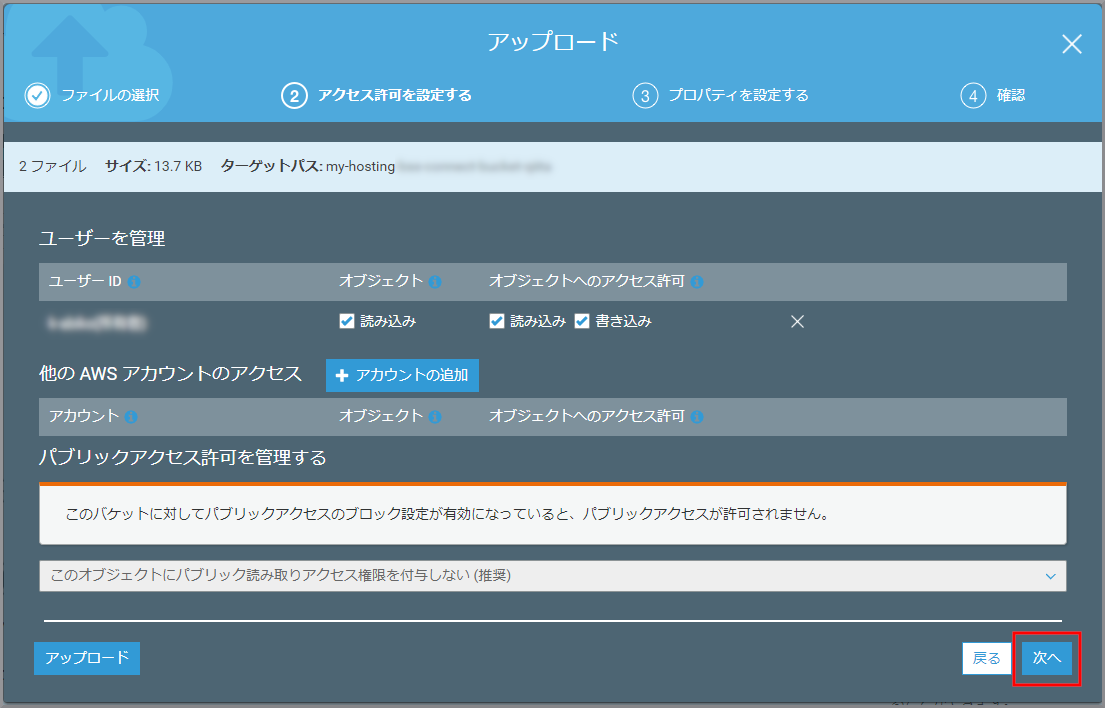The width and height of the screenshot is (1105, 708).
Task: Uncheck ACL 読み込み permission checkbox
Action: pos(497,321)
